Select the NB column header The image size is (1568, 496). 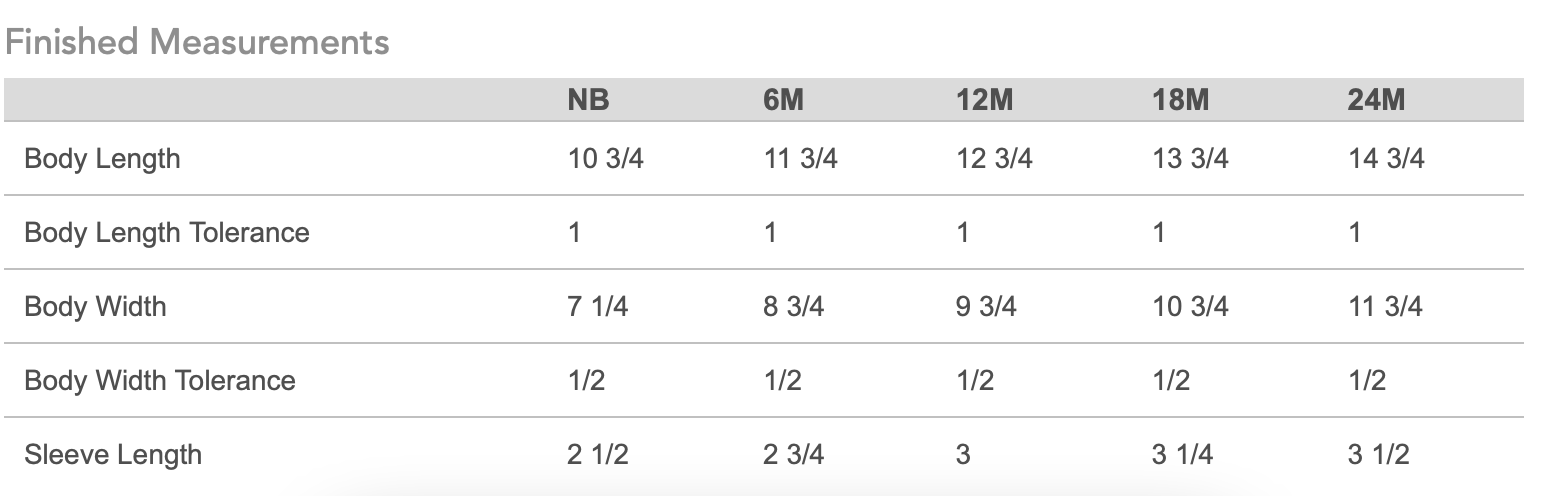(588, 101)
